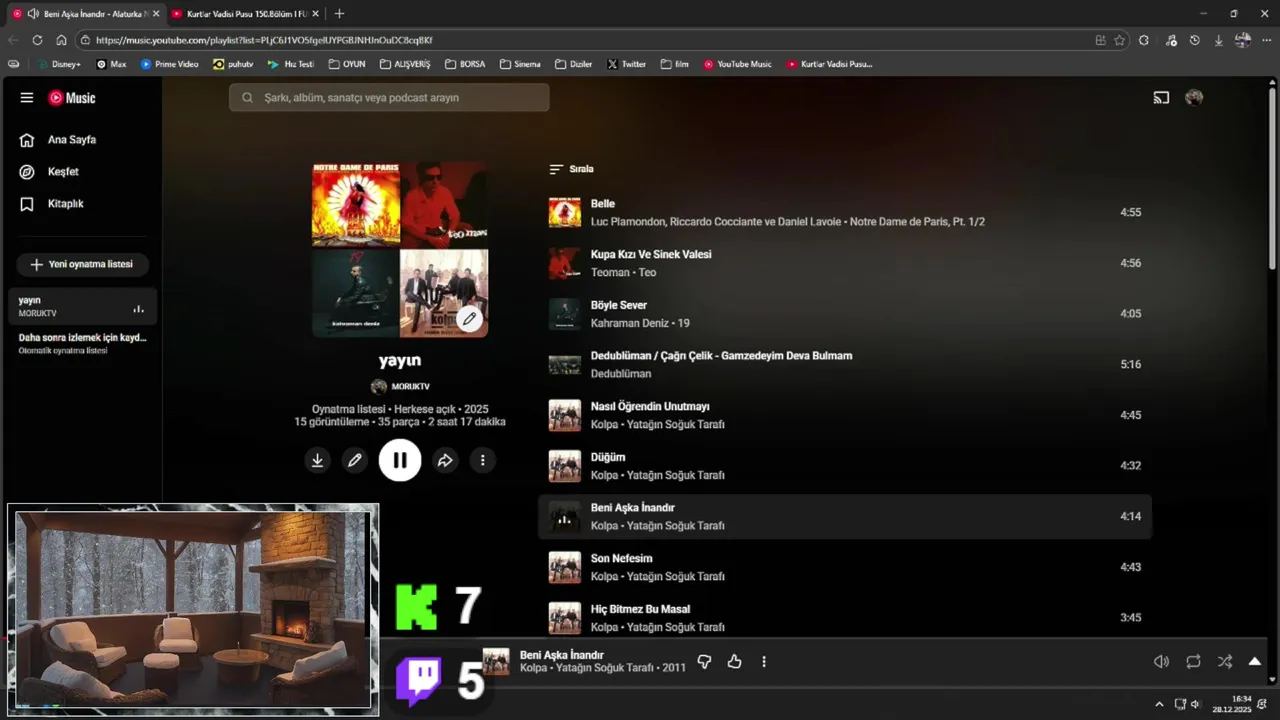Open taskbar clock showing 16:34

(1231, 704)
